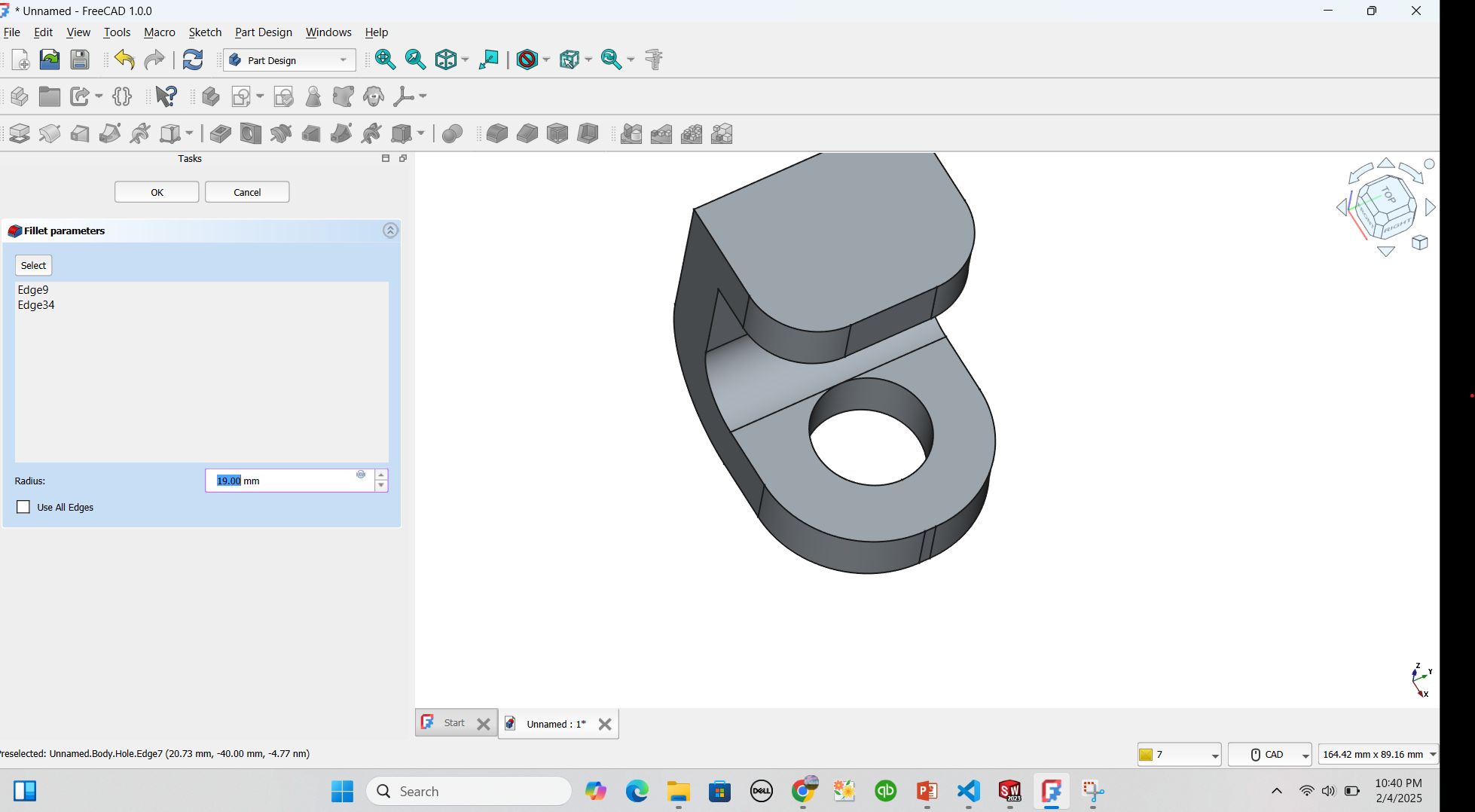
Task: Select the Linear Pattern icon
Action: tap(661, 134)
